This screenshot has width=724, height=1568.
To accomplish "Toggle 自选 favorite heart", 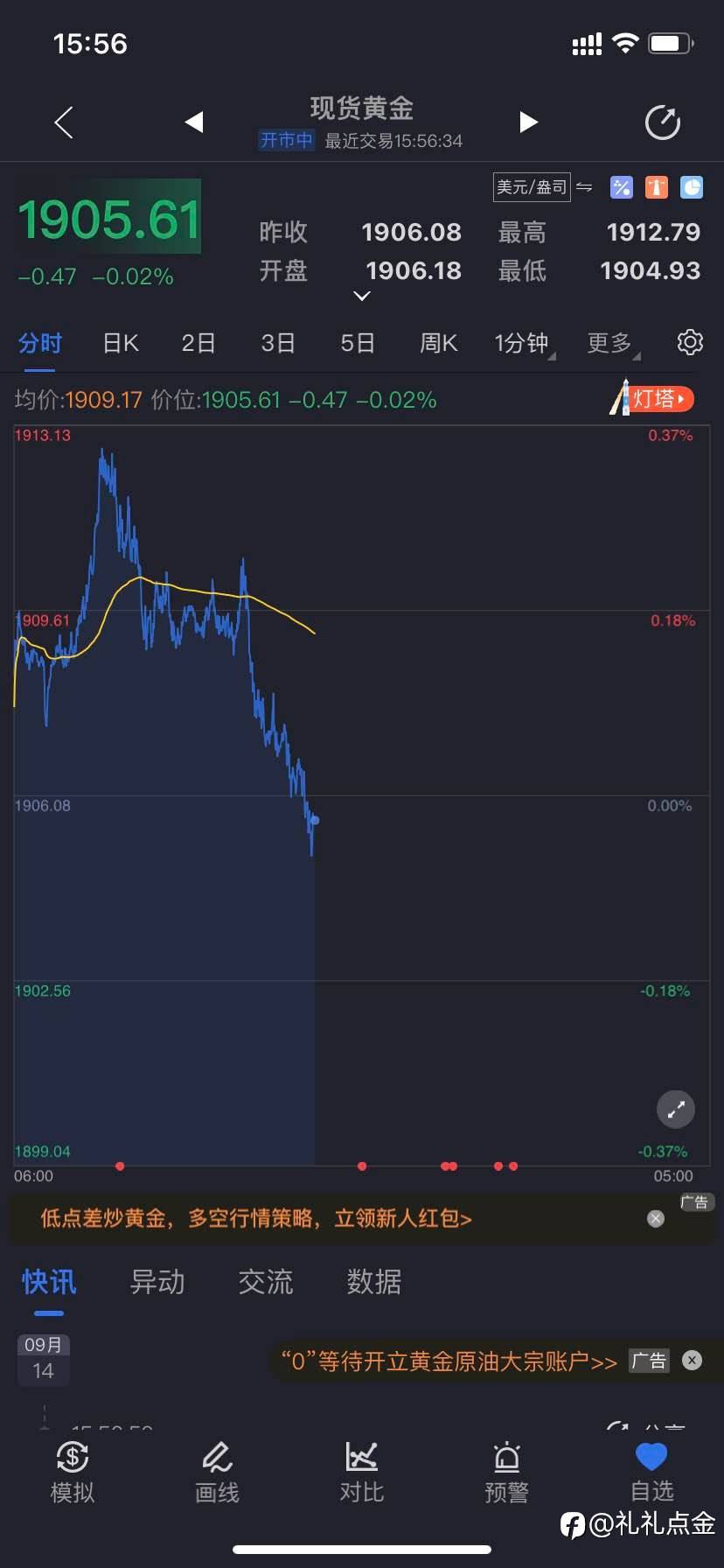I will click(x=651, y=1472).
